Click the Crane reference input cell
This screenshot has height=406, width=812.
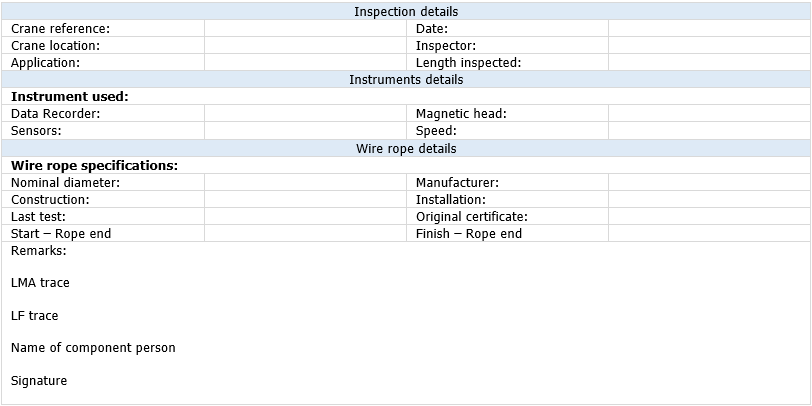(306, 28)
